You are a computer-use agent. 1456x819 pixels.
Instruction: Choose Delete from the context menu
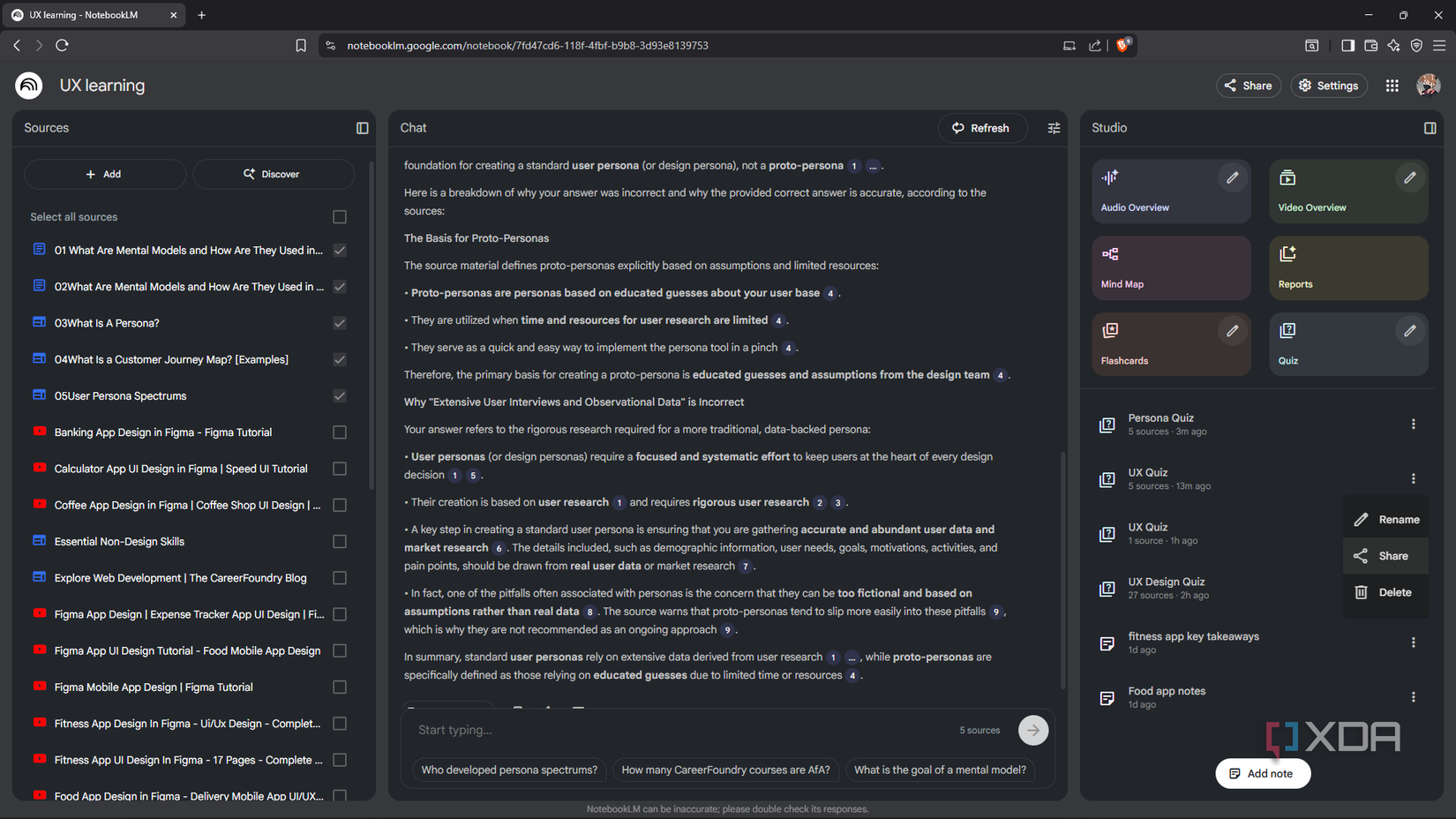1386,592
